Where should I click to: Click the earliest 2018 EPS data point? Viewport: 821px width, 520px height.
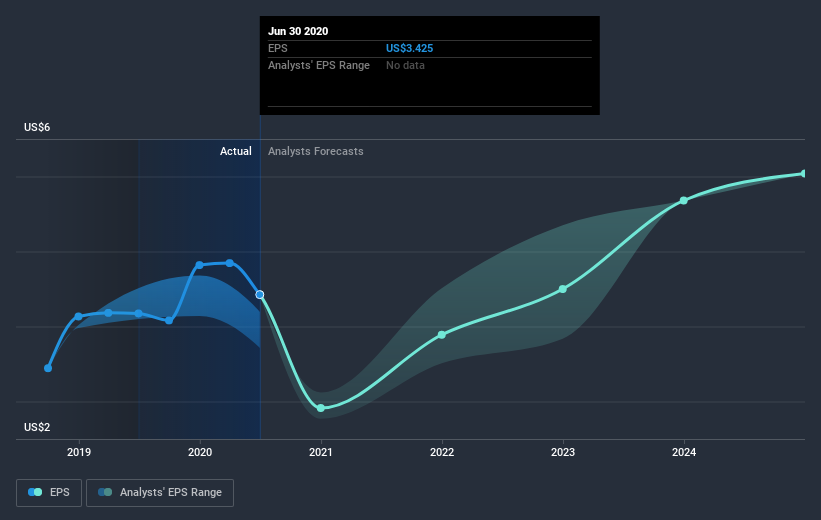[48, 368]
